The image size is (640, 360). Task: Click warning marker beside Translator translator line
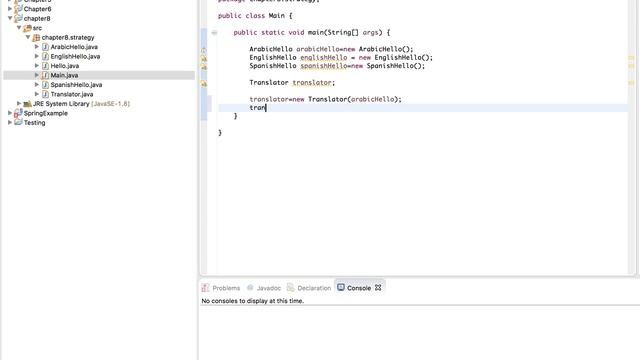(204, 83)
